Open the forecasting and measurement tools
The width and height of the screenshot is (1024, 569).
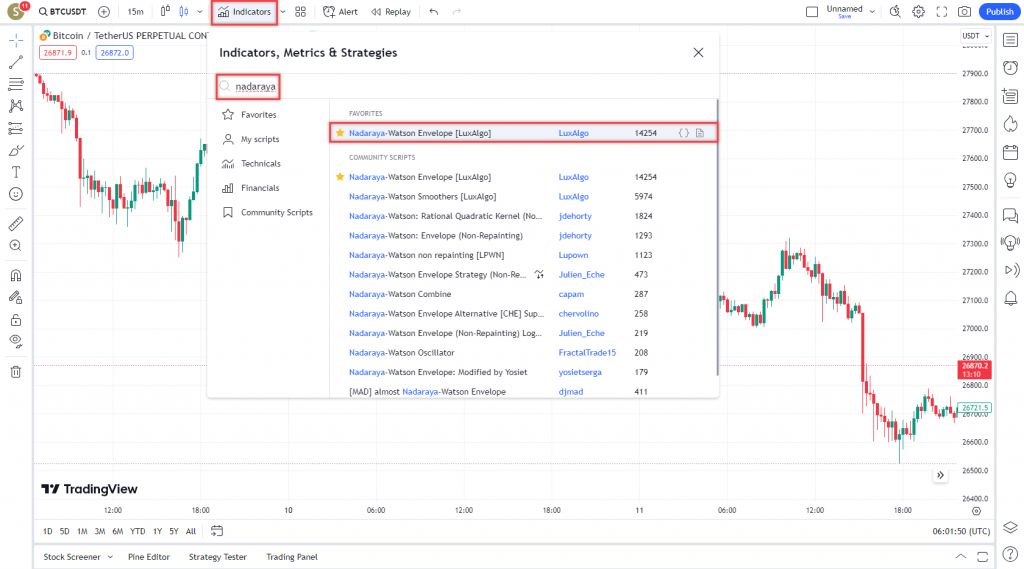[16, 128]
